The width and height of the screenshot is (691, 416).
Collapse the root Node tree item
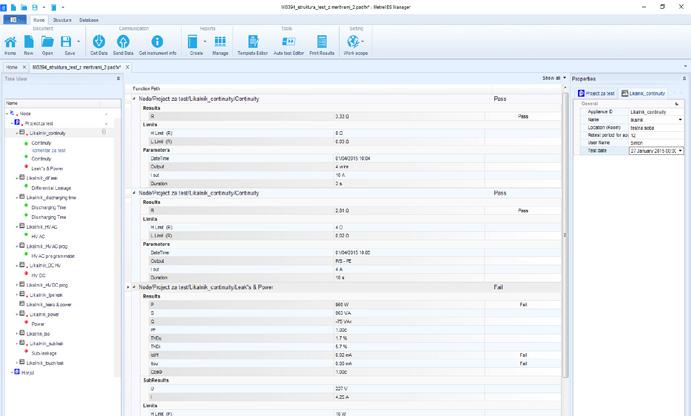pyautogui.click(x=7, y=113)
